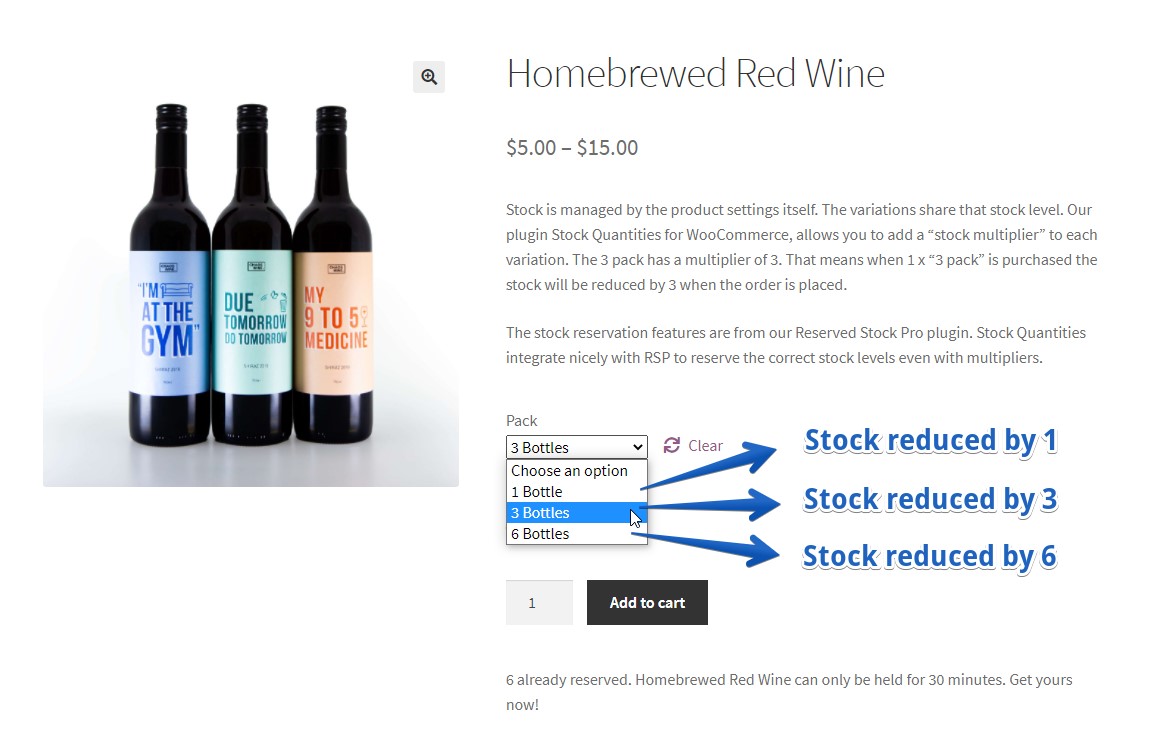Select "Choose an option" from the Pack list
The image size is (1172, 751).
point(569,471)
